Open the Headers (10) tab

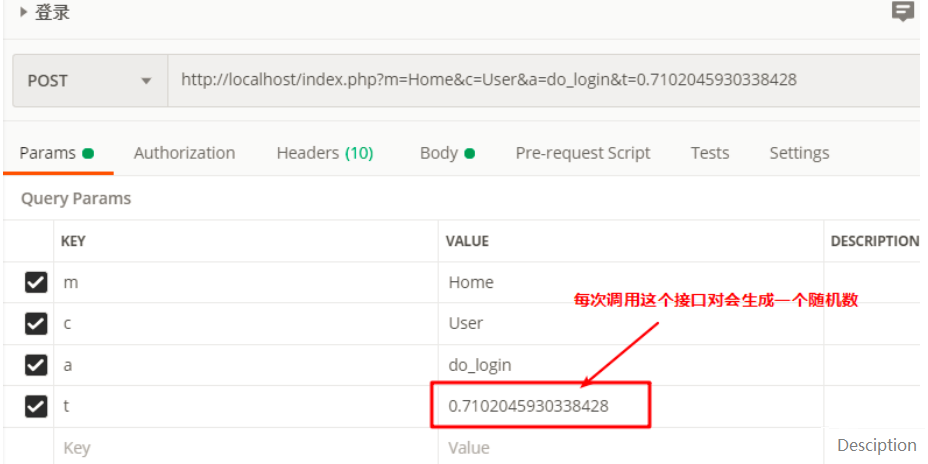(324, 153)
